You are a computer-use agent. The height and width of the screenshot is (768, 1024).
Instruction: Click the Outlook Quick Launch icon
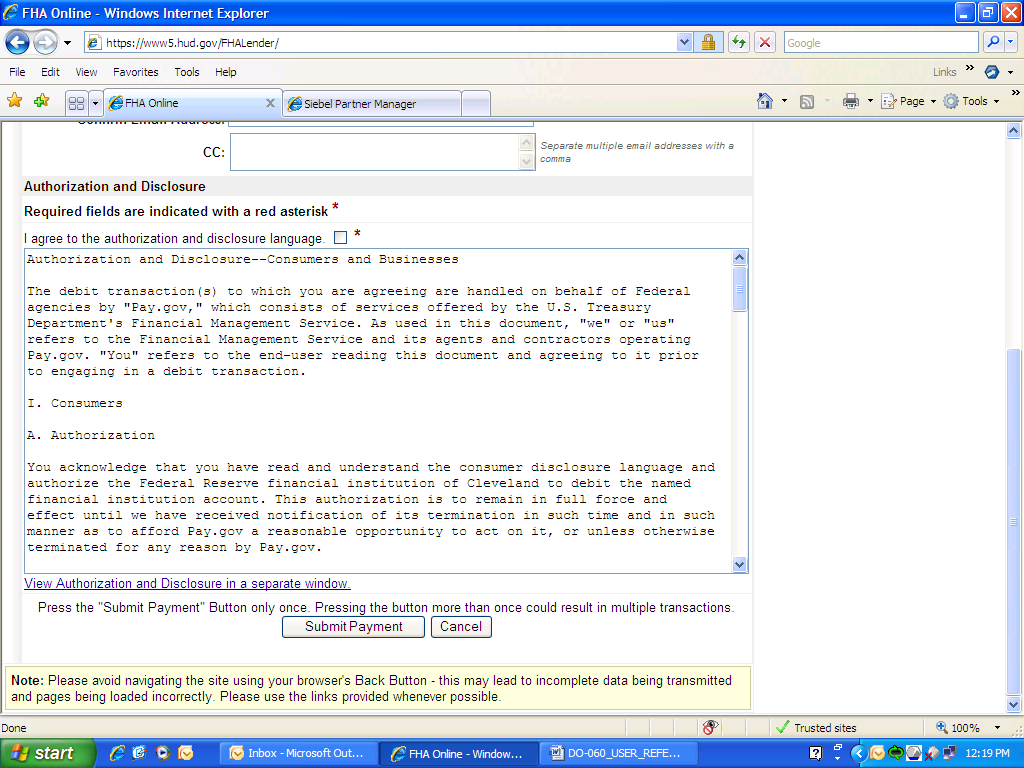(185, 753)
